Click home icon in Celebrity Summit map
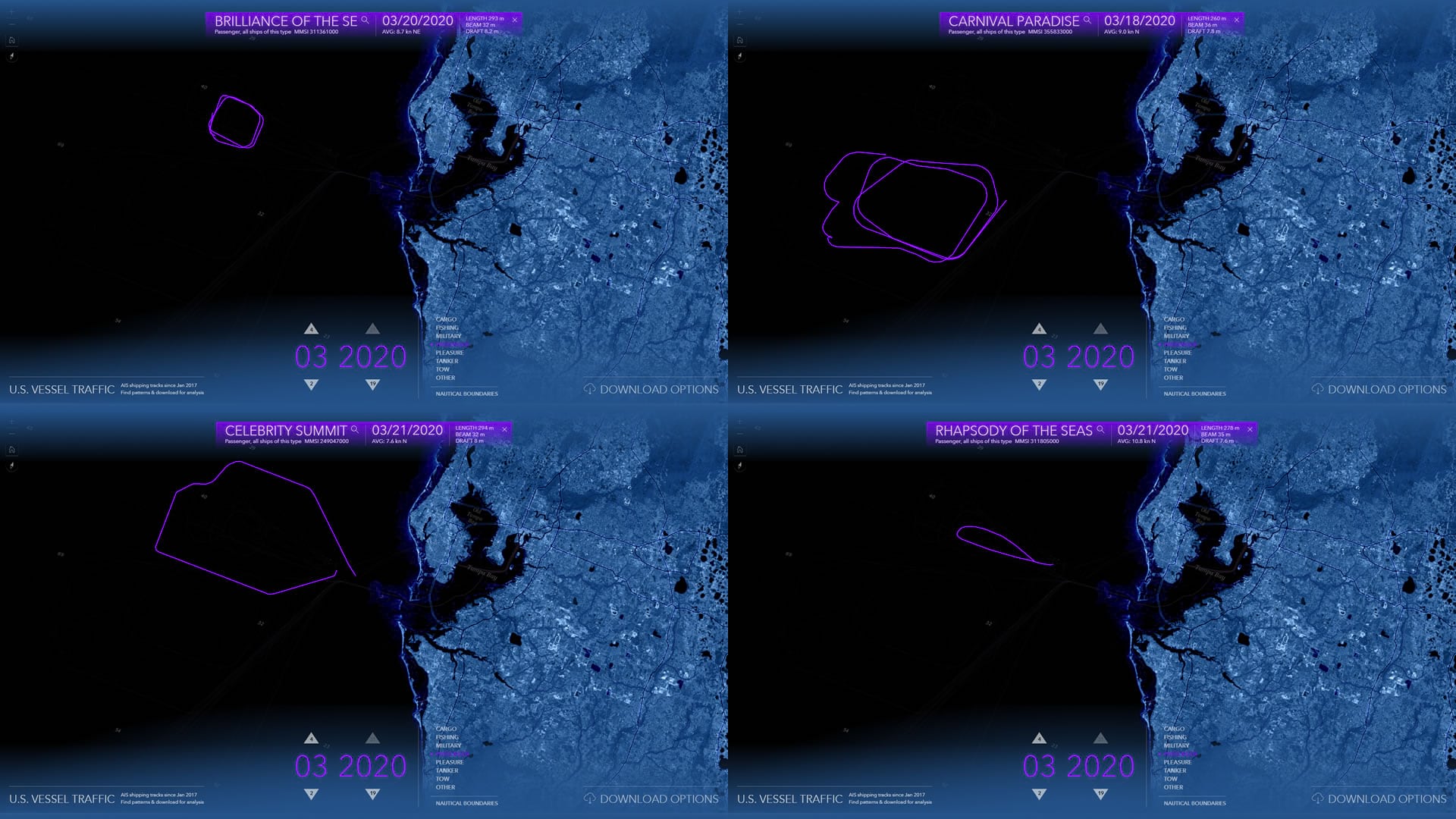The width and height of the screenshot is (1456, 819). (11, 450)
